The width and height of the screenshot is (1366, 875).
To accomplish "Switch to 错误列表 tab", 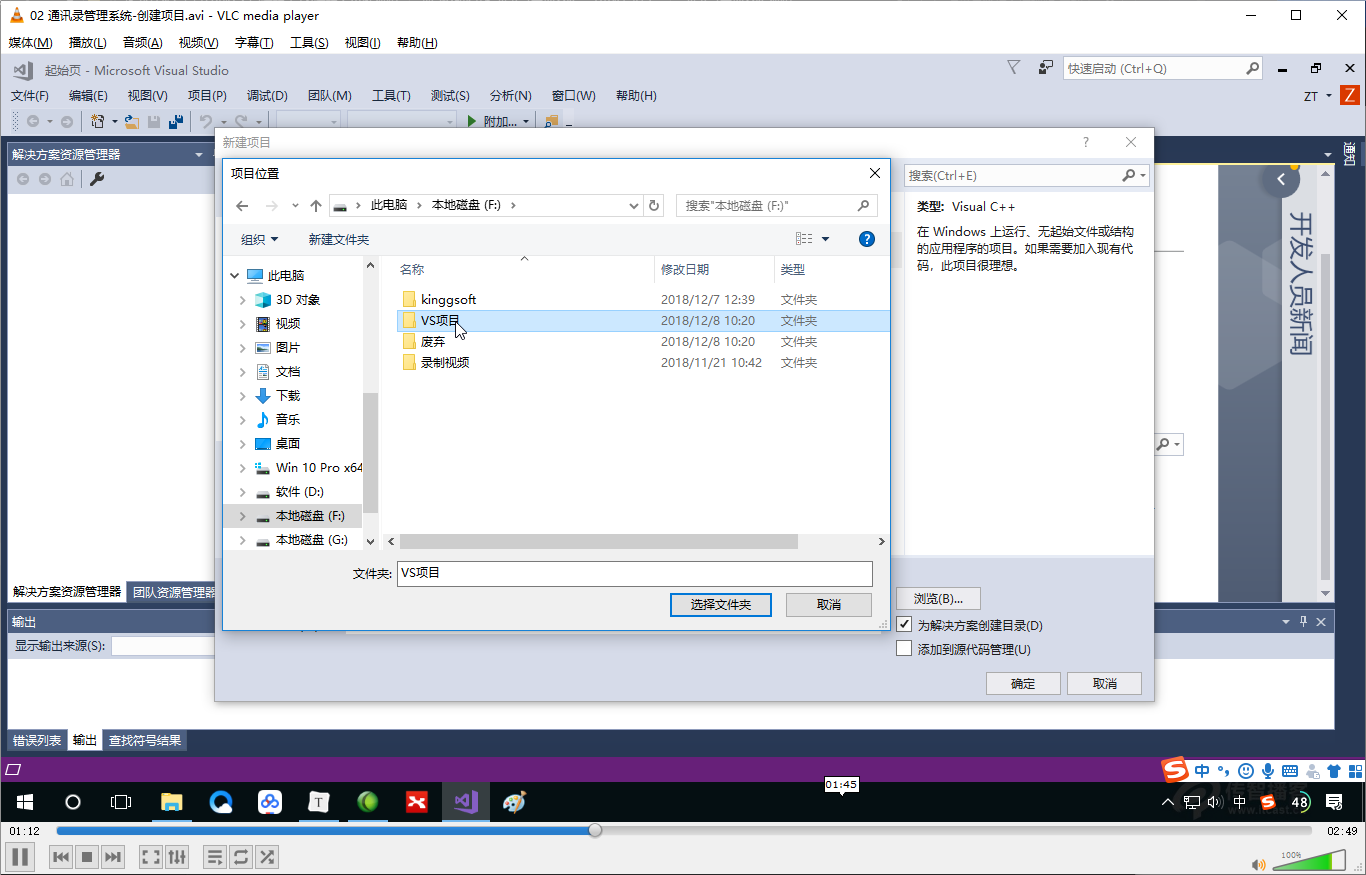I will (37, 741).
